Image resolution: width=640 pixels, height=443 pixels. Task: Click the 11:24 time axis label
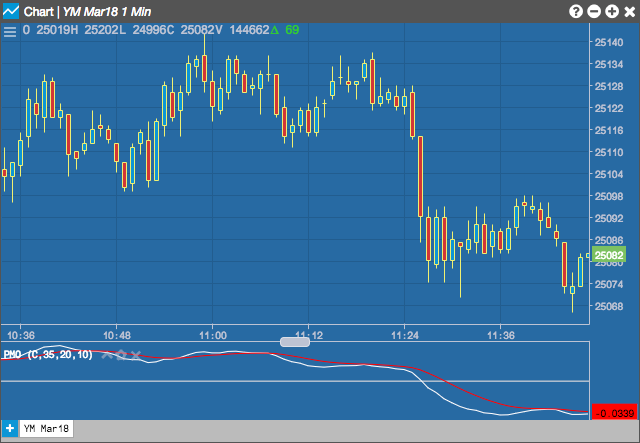405,336
